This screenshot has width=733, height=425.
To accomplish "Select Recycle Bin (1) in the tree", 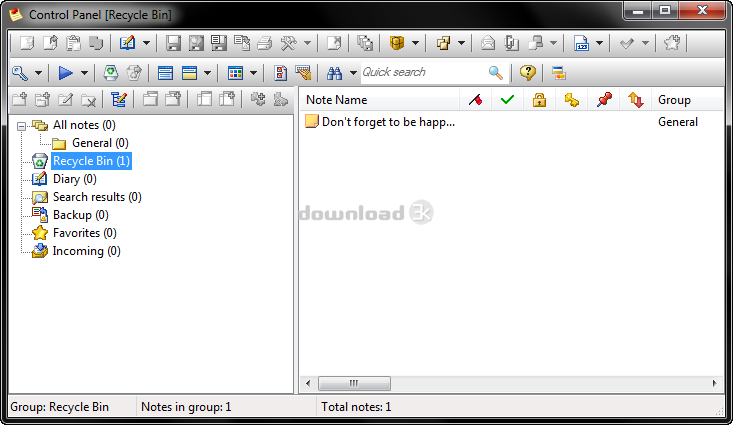I will [91, 161].
